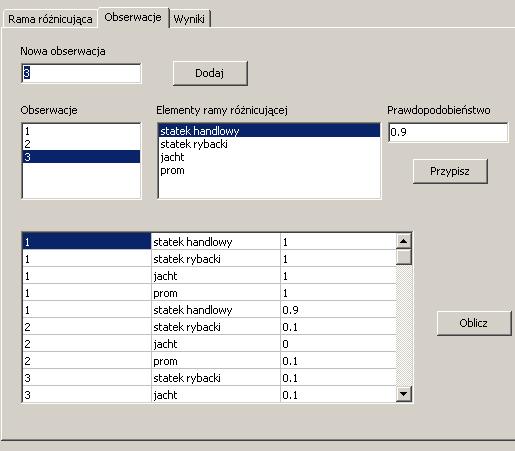Click table cell statek rybacki in observation 3 row
Screen dimensions: 515x451
tap(216, 378)
